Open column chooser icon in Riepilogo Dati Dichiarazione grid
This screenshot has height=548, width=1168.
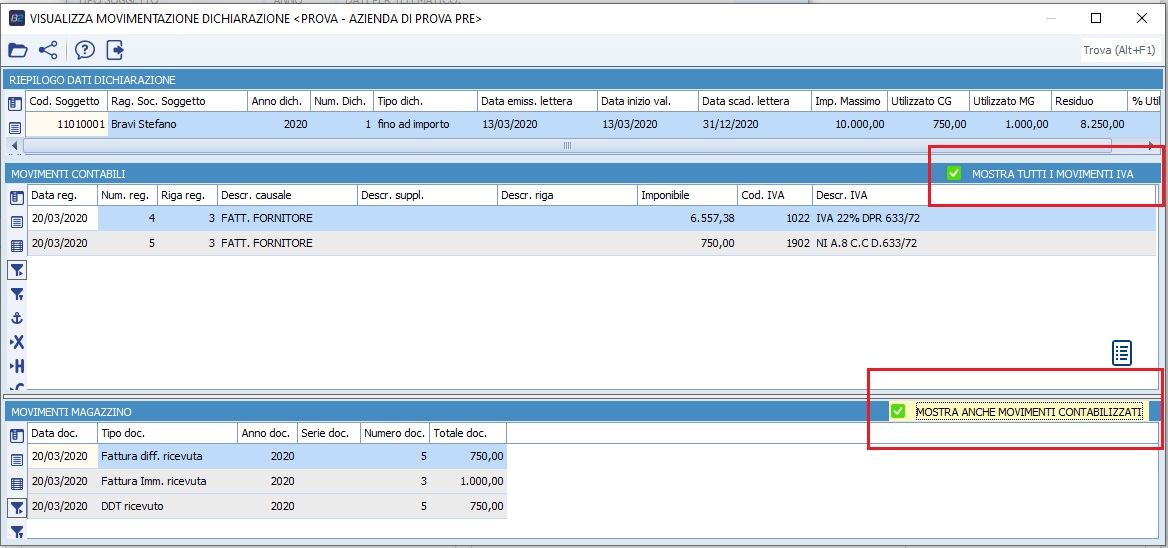(x=15, y=103)
